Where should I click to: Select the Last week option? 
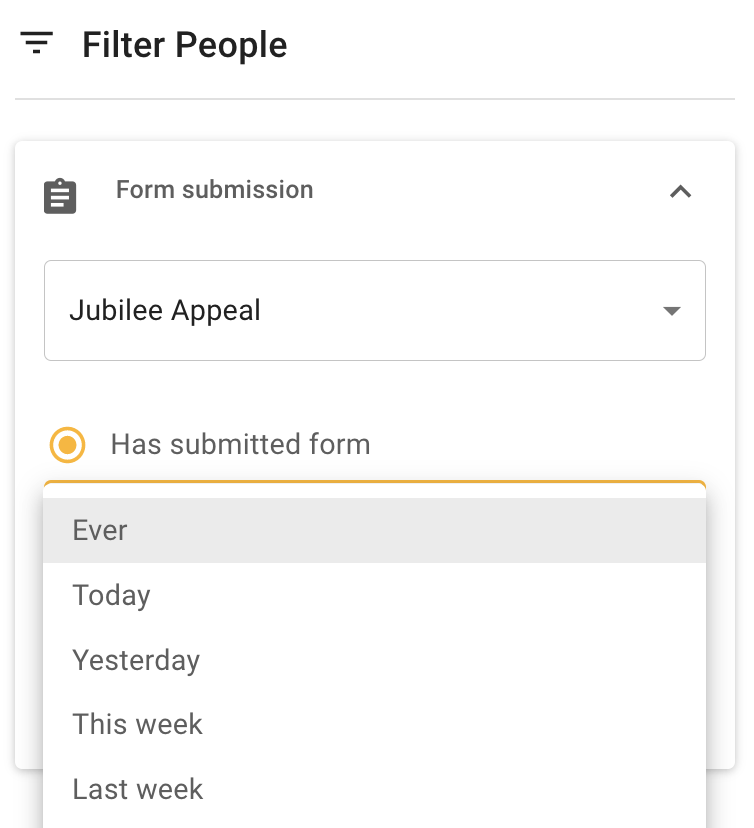(x=137, y=789)
